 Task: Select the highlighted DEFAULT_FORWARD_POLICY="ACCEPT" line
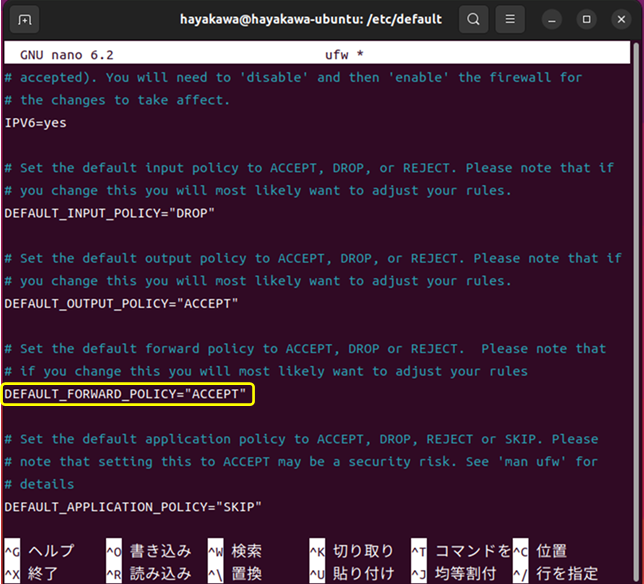click(x=127, y=394)
